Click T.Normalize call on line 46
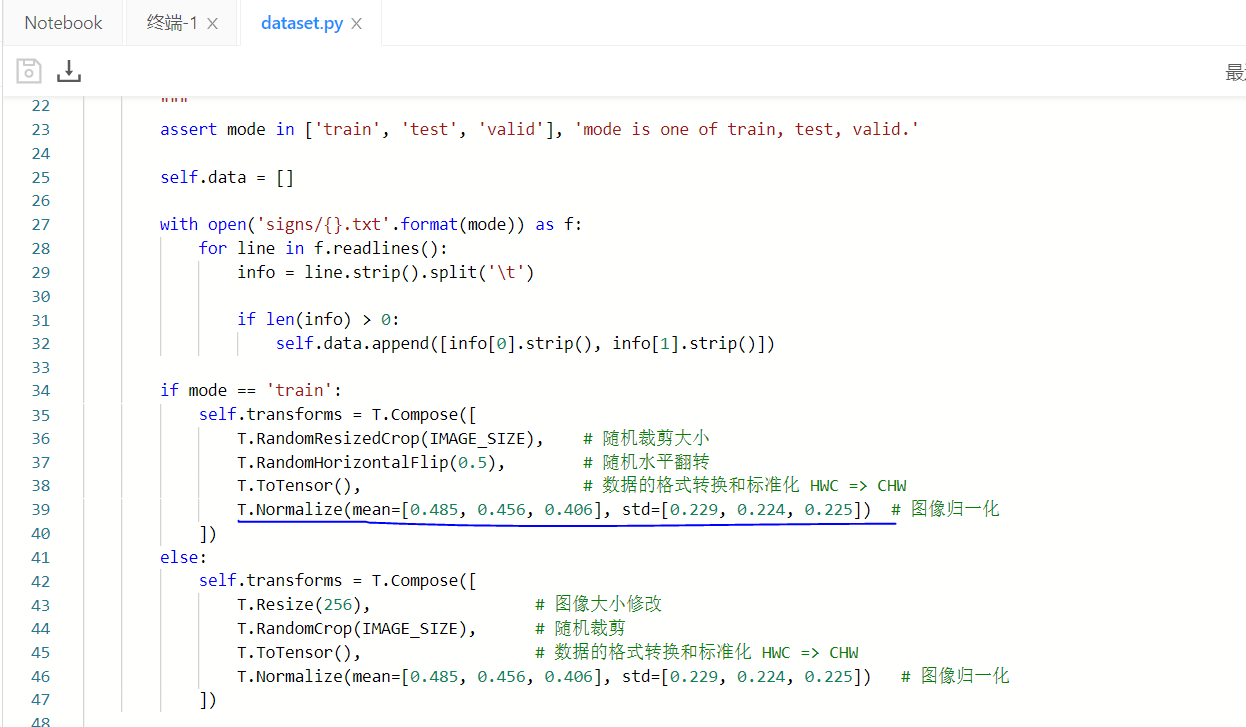This screenshot has height=727, width=1246. 554,676
